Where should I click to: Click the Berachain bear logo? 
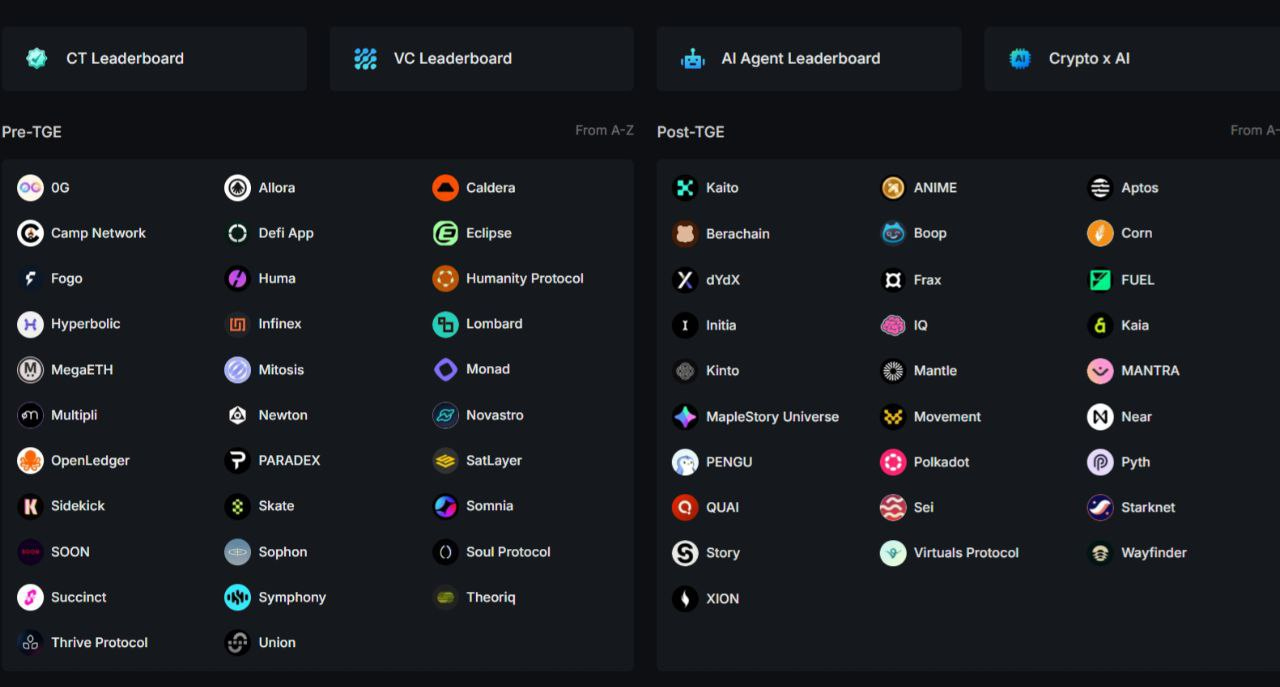coord(685,234)
